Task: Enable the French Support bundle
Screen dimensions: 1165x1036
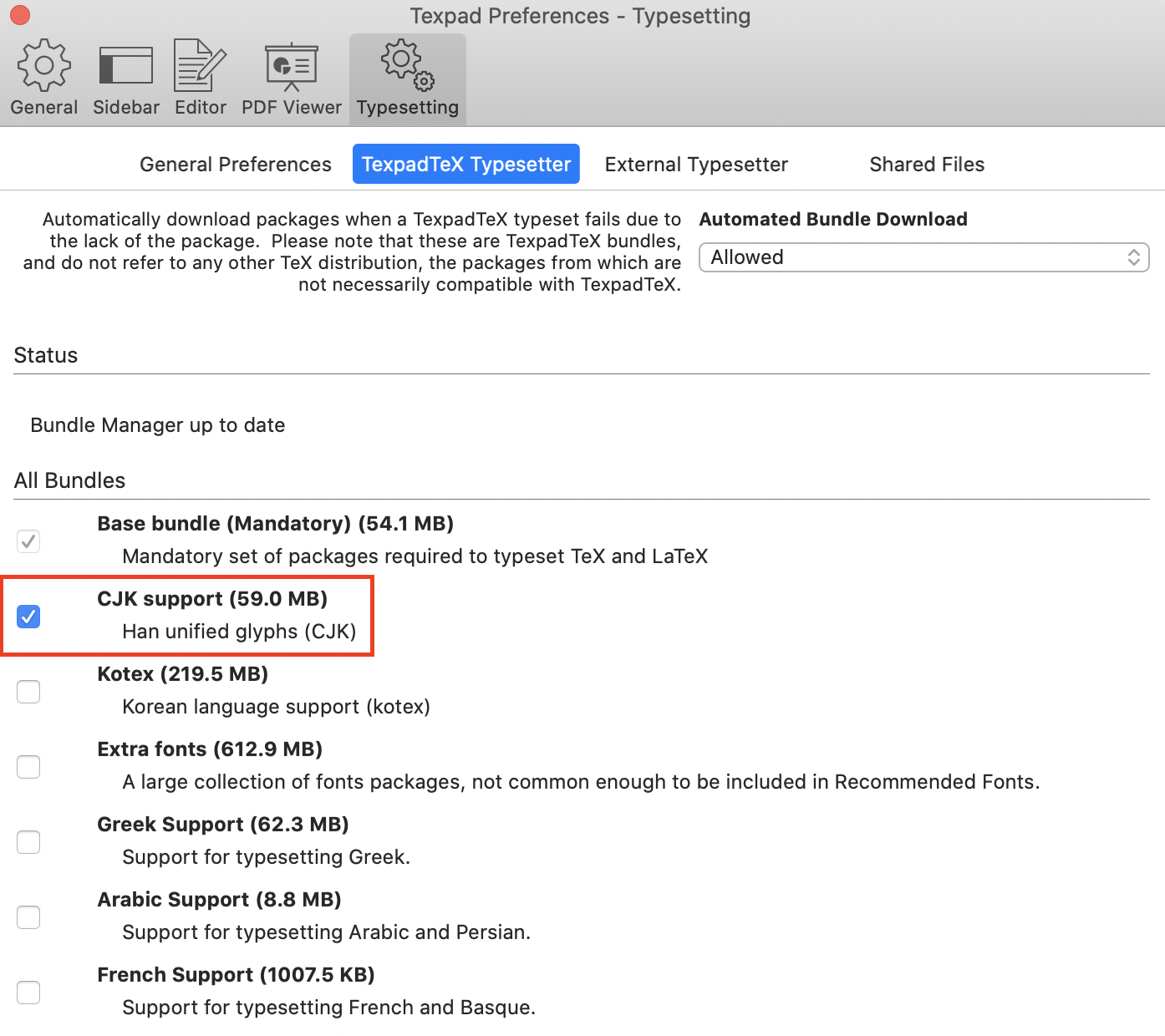Action: pos(28,993)
